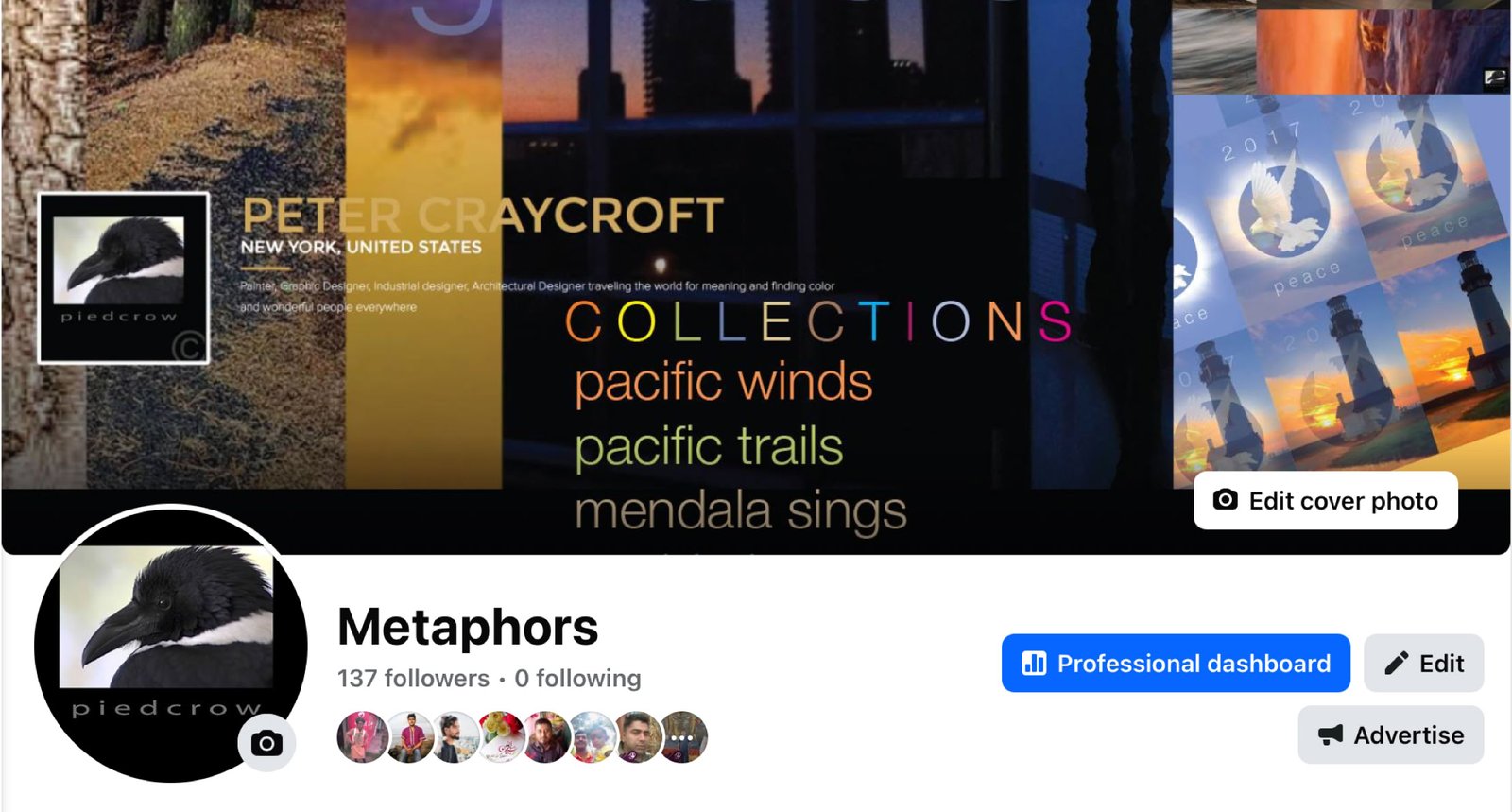Open the first follower avatar with pink background
The image size is (1512, 812).
[x=363, y=737]
